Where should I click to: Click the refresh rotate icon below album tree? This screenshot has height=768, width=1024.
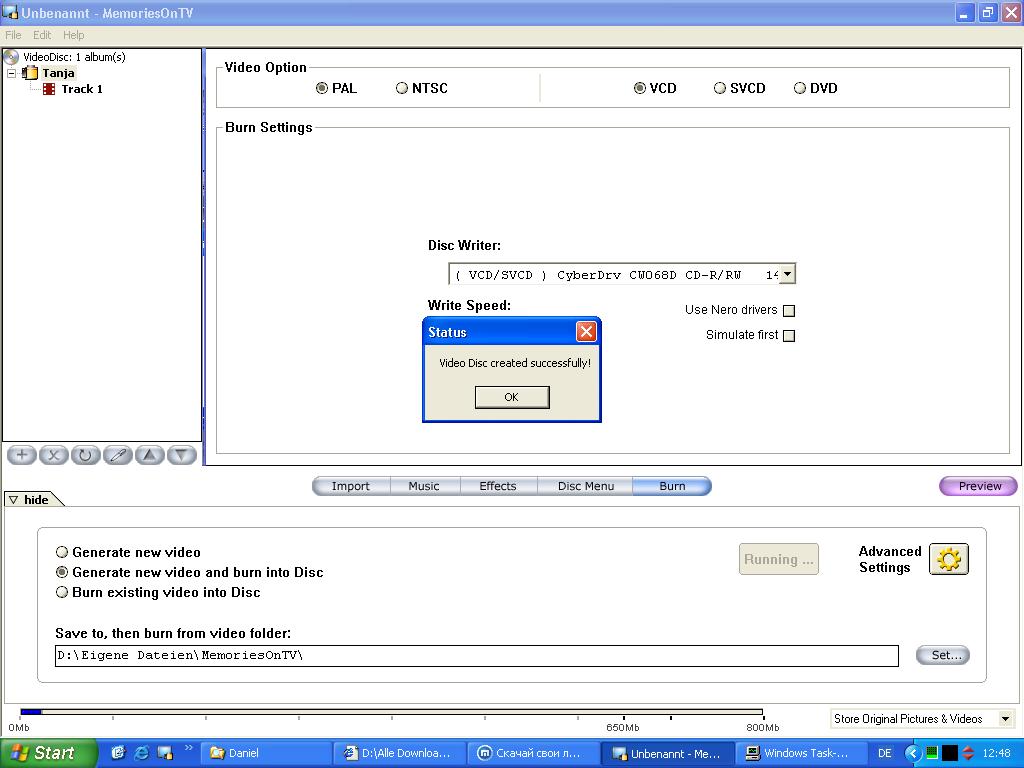point(86,455)
